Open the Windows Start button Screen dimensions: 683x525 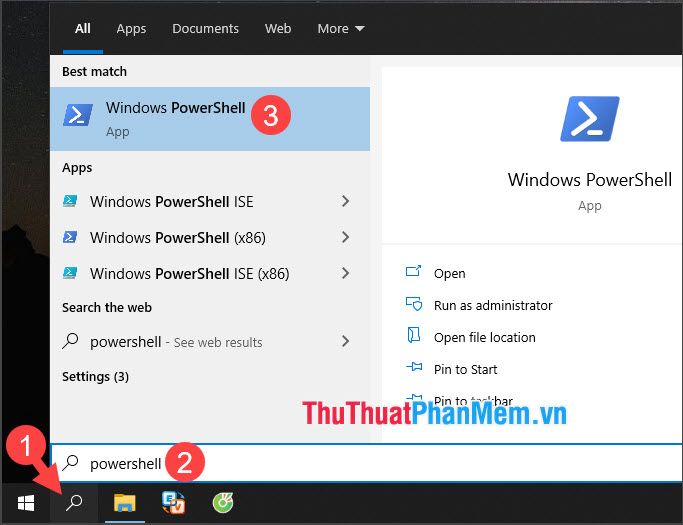(26, 503)
